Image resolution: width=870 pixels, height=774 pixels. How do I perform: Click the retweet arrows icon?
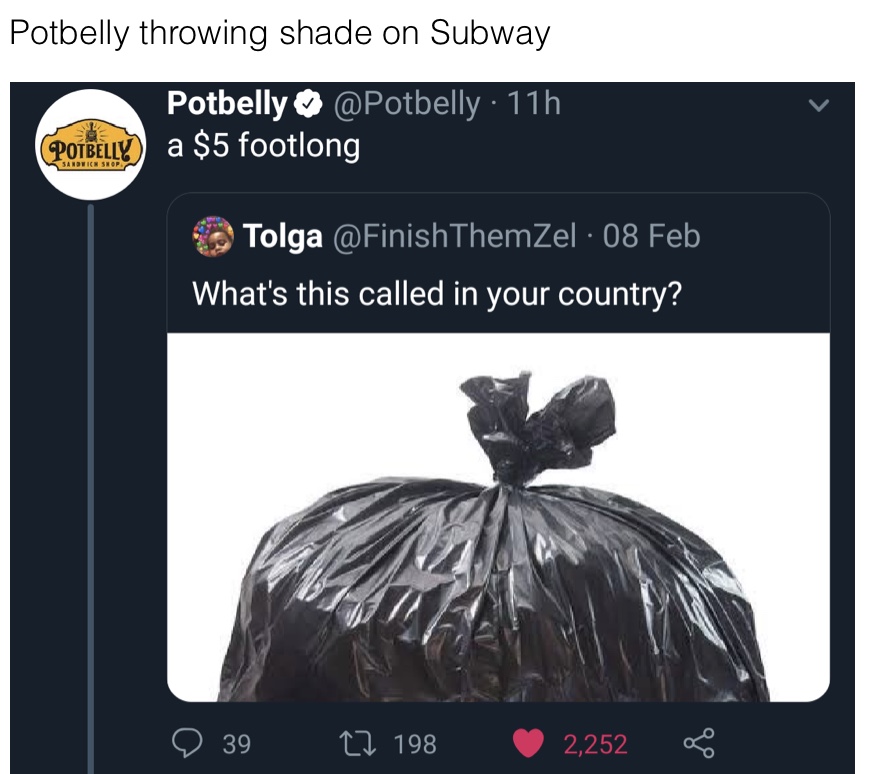point(358,743)
